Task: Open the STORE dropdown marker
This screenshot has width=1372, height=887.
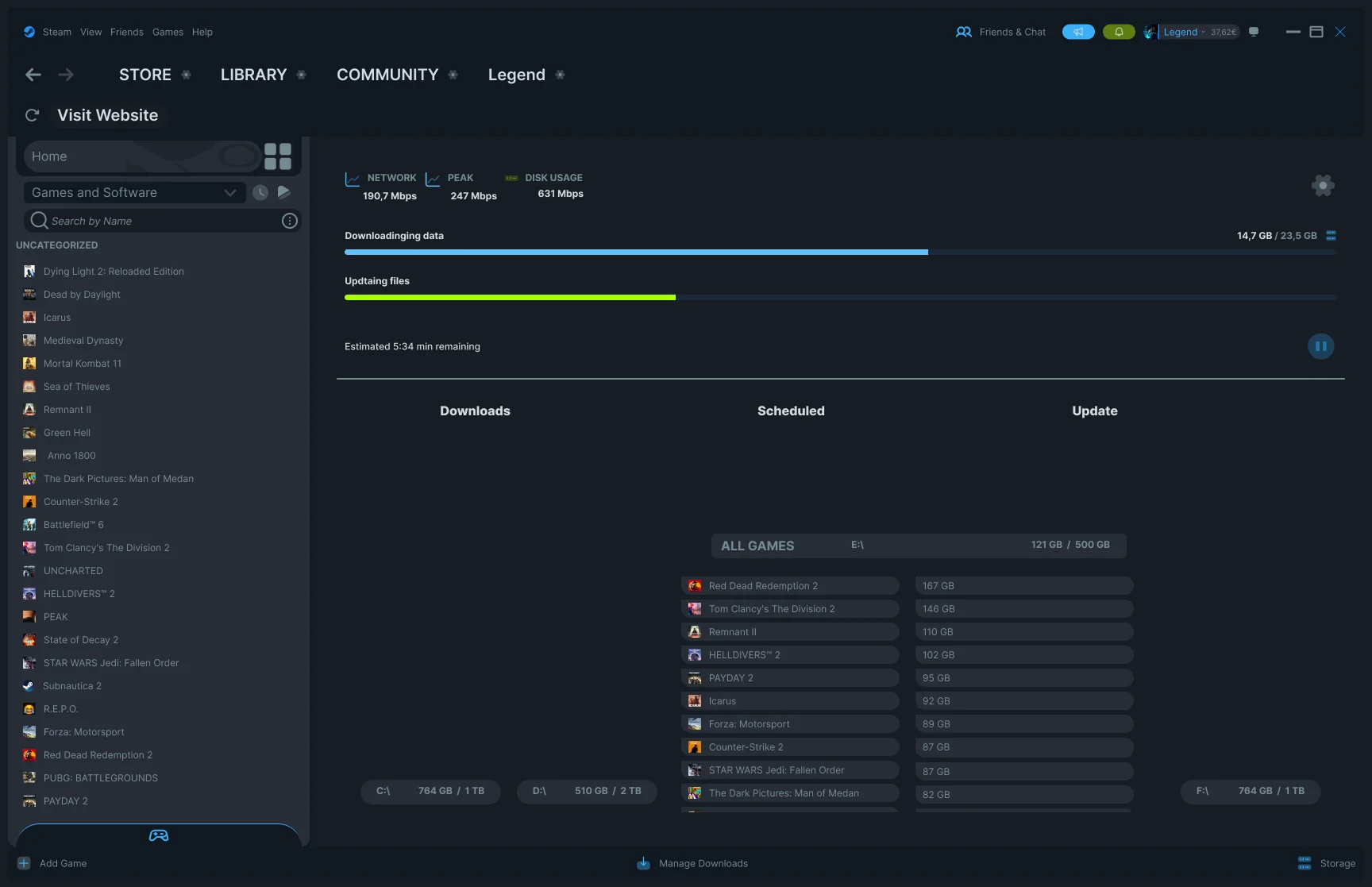Action: (187, 75)
